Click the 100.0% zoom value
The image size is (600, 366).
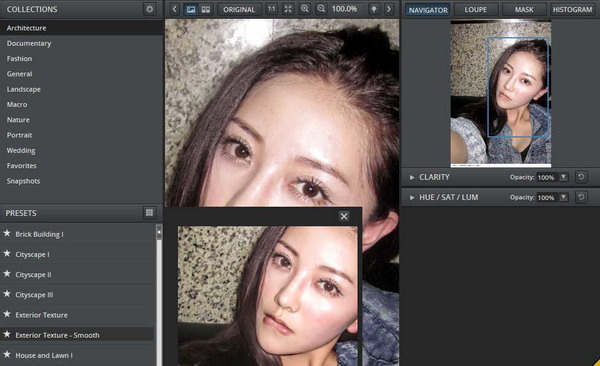344,9
